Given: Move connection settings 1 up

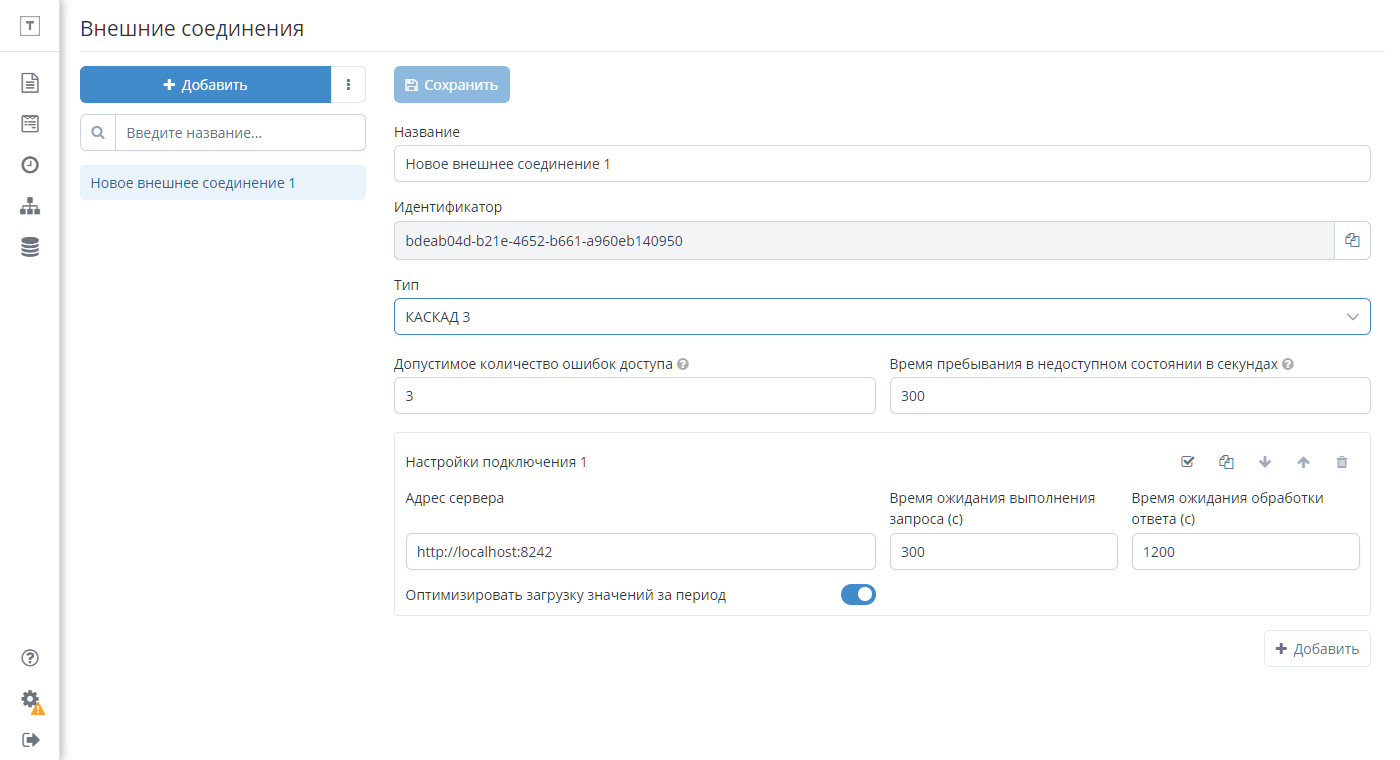Looking at the screenshot, I should coord(1303,462).
